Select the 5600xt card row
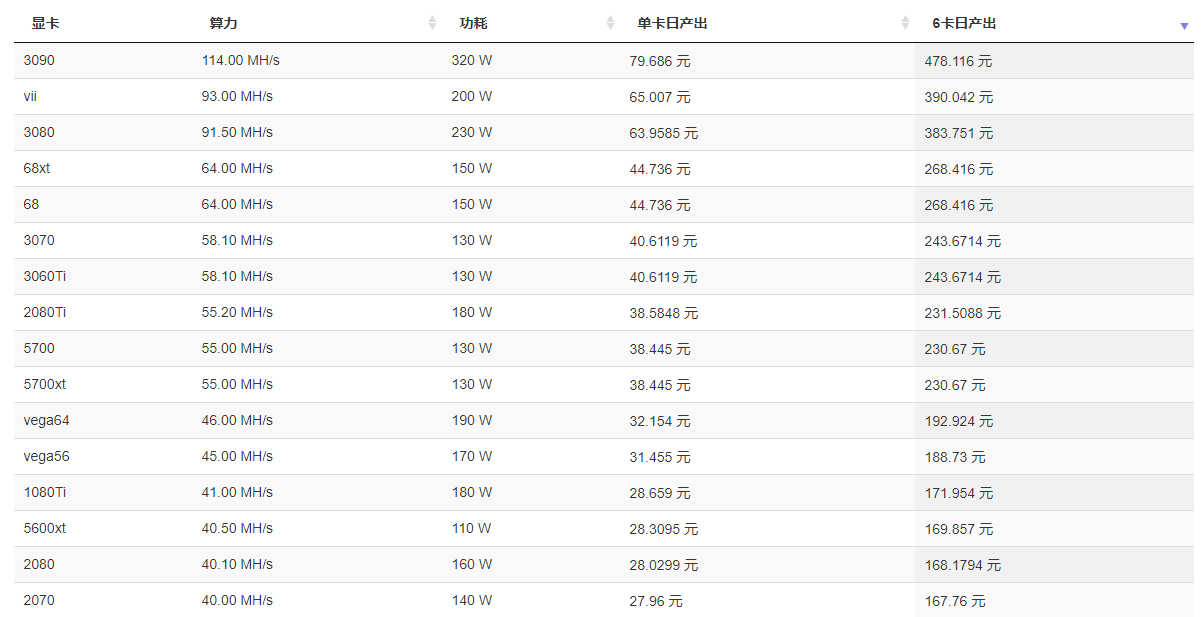 44,528
